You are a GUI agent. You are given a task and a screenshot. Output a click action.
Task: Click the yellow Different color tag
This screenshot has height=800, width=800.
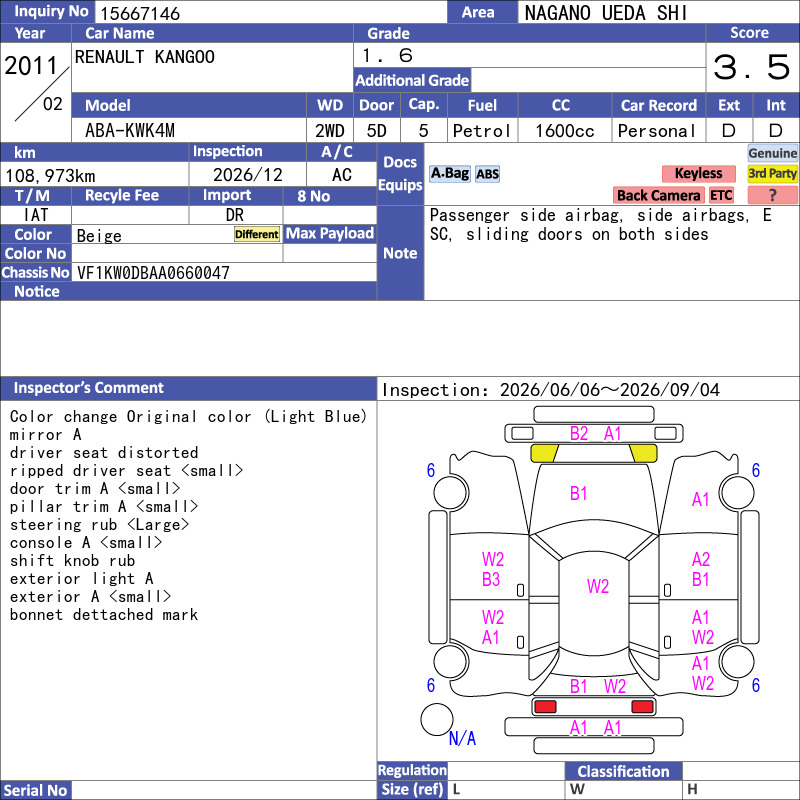[x=257, y=234]
